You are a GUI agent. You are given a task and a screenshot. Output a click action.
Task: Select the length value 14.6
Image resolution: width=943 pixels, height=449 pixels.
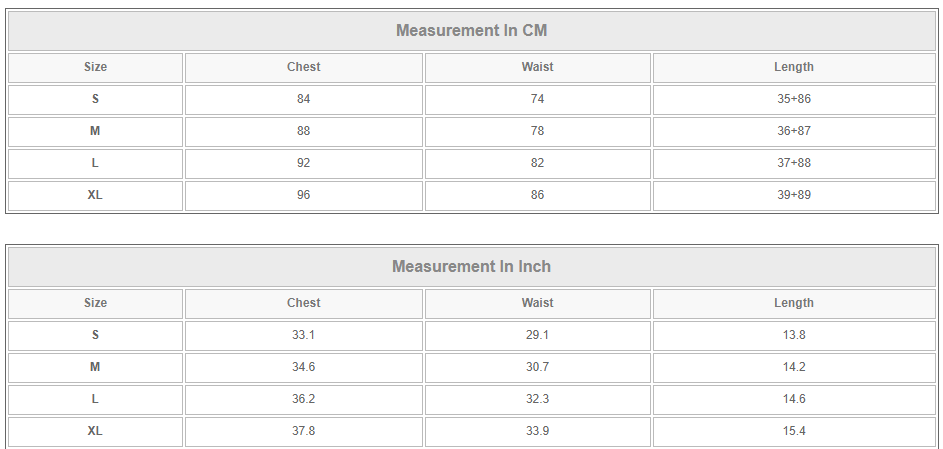(794, 399)
